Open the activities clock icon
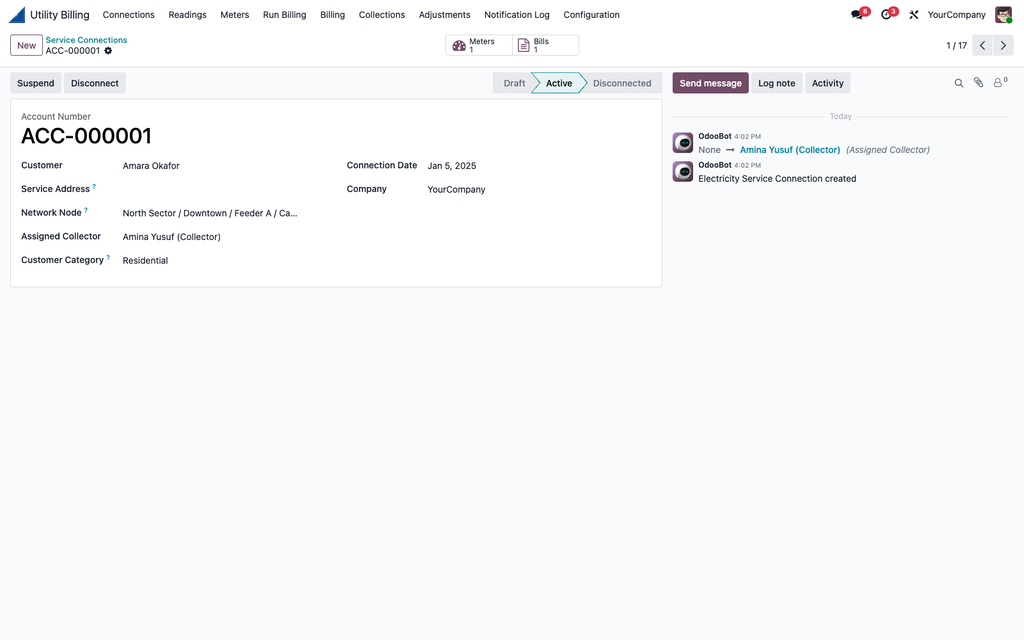 [x=886, y=14]
